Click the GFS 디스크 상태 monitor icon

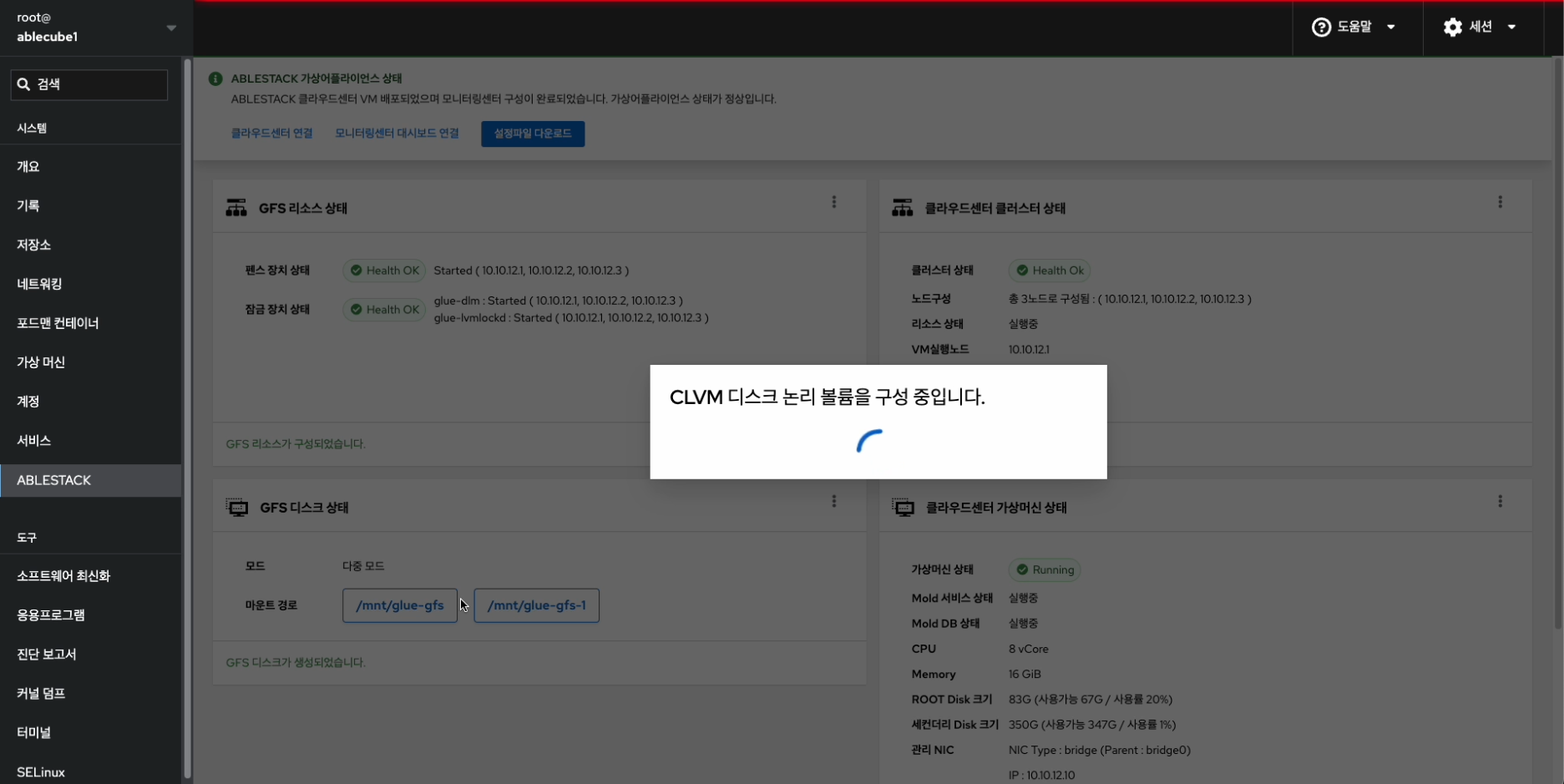pos(237,507)
